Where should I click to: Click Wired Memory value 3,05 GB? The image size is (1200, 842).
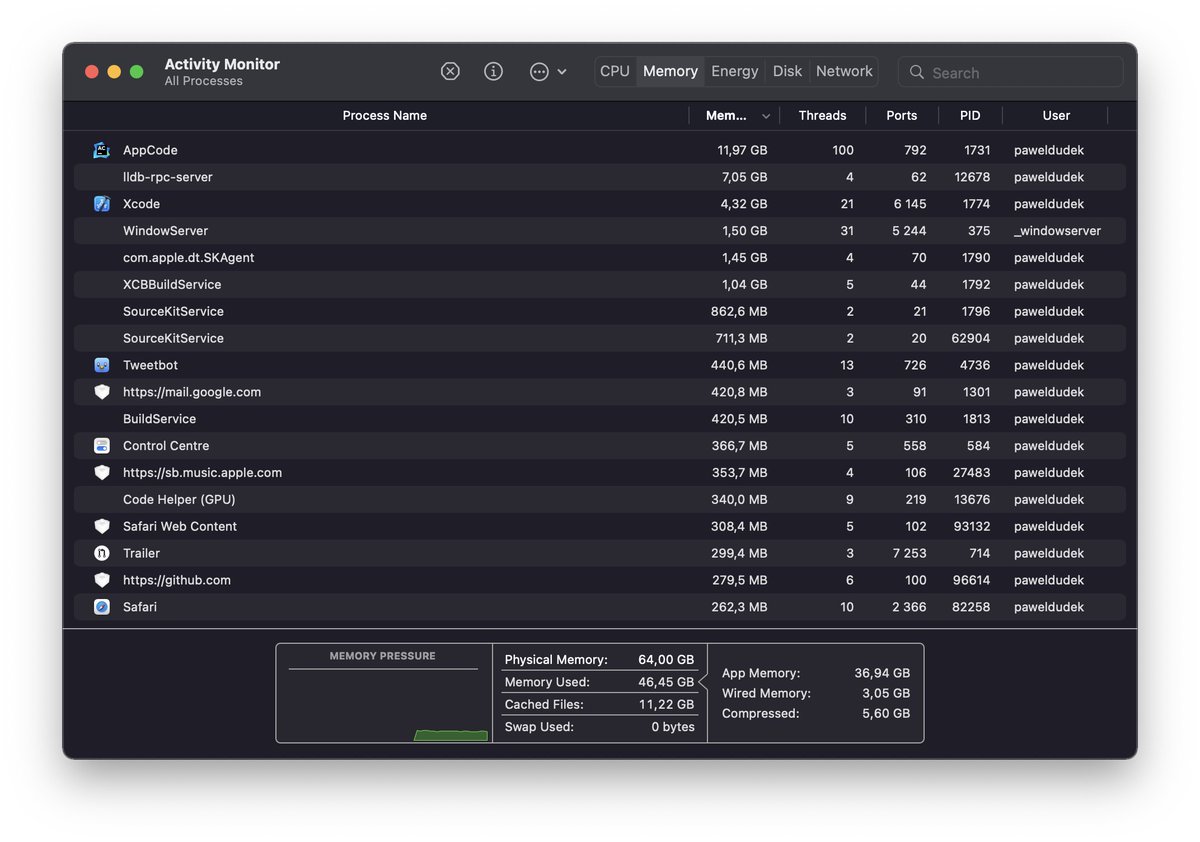click(886, 693)
